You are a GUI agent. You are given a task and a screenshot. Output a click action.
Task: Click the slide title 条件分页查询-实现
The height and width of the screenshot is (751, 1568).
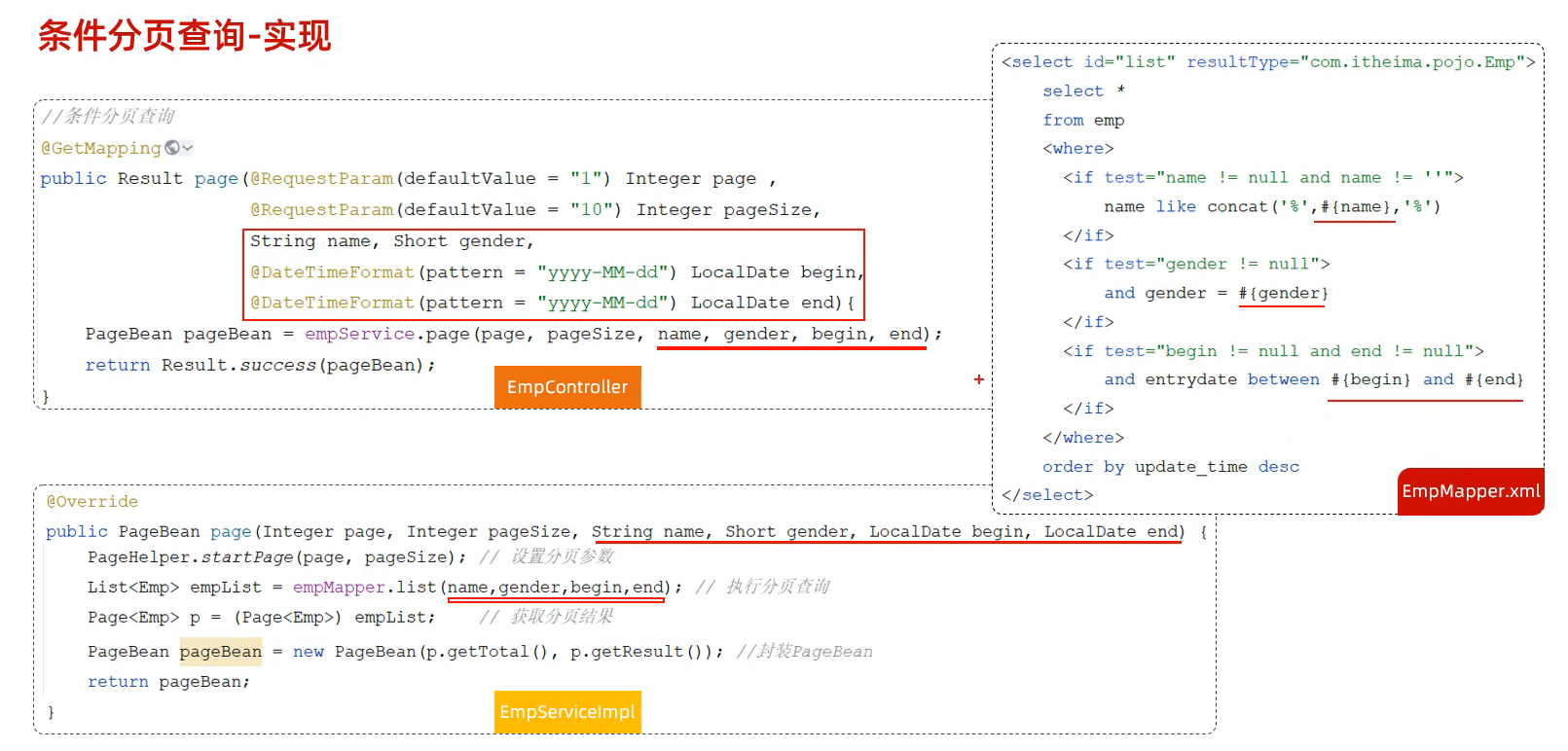[x=185, y=36]
